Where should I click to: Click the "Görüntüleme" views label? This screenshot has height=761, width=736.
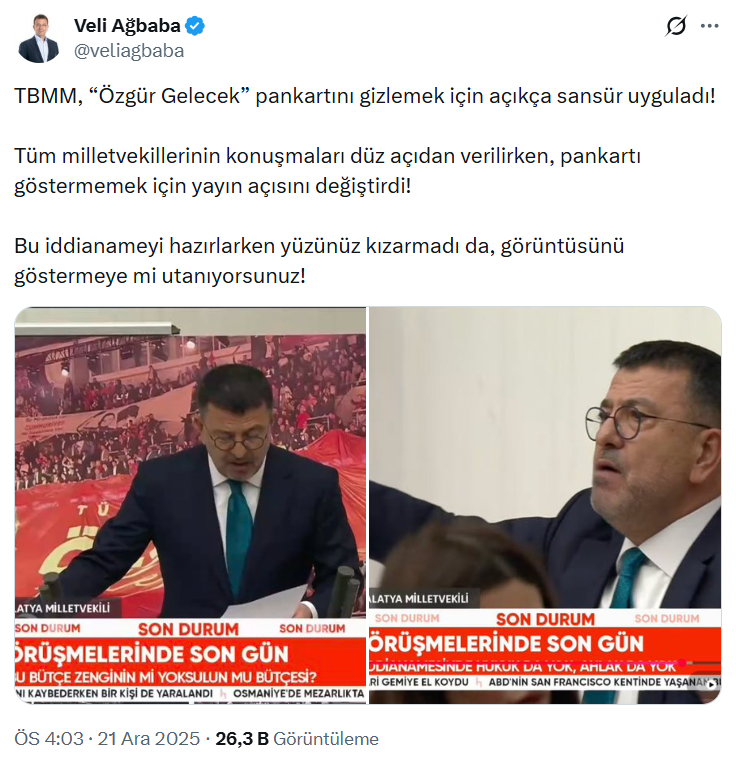326,739
